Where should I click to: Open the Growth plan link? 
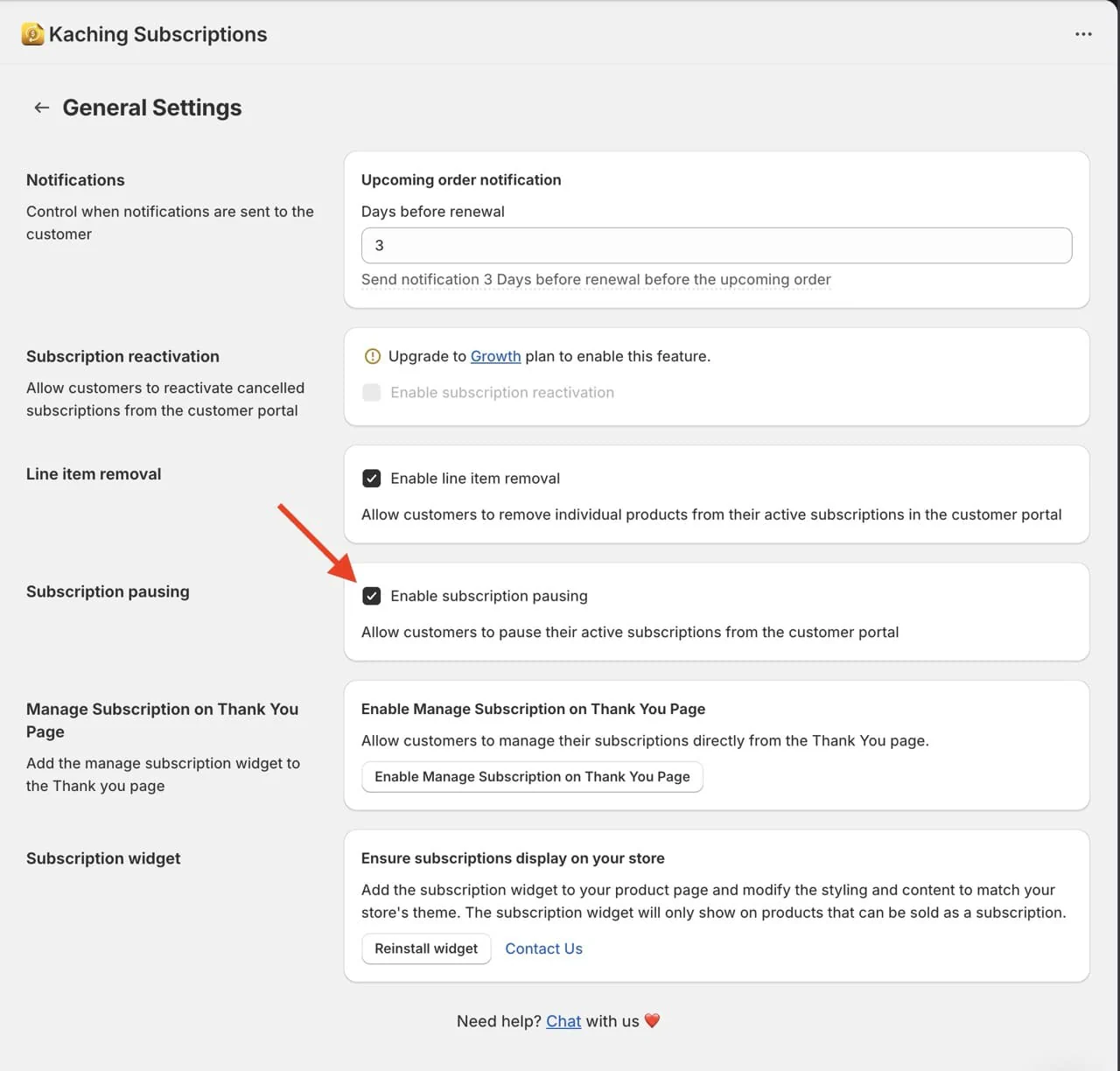point(495,356)
